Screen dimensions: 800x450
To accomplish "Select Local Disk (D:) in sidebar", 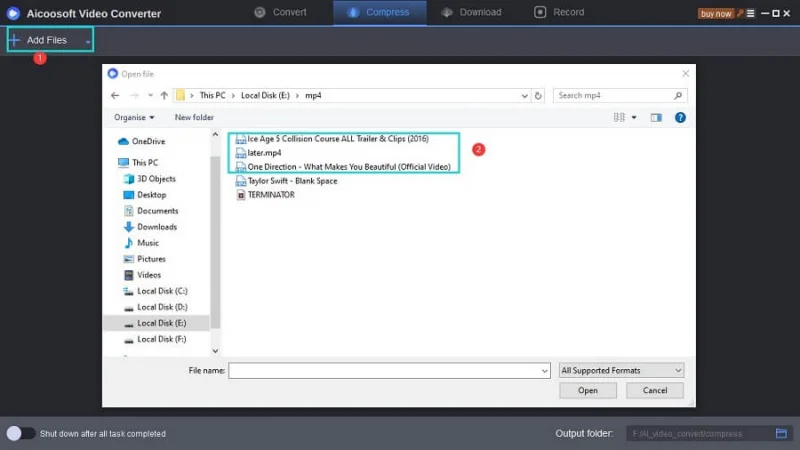I will tap(161, 307).
